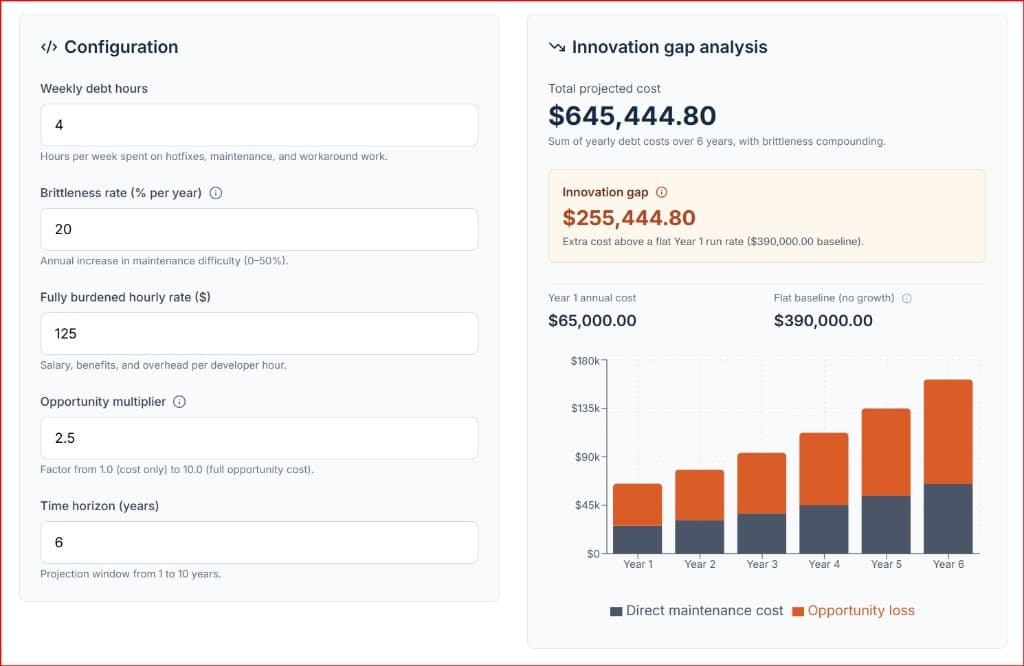Show Flat baseline info icon
Screen dimensions: 1024x666
pos(906,298)
